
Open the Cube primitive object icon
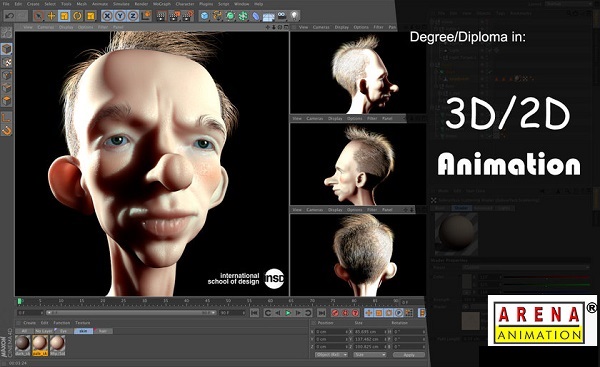tap(205, 16)
